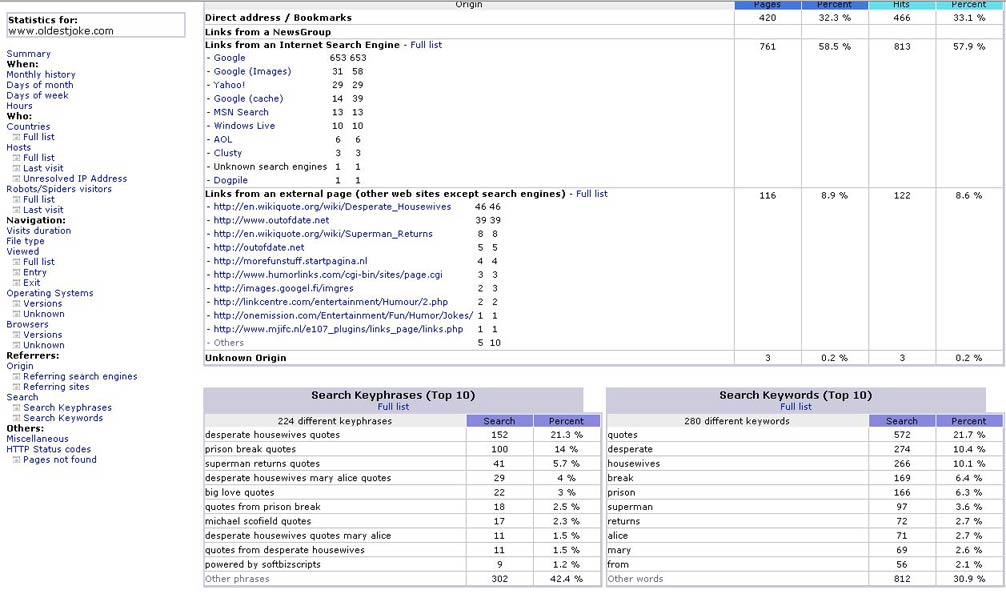Click the Last visit icon under Hosts

pos(17,168)
